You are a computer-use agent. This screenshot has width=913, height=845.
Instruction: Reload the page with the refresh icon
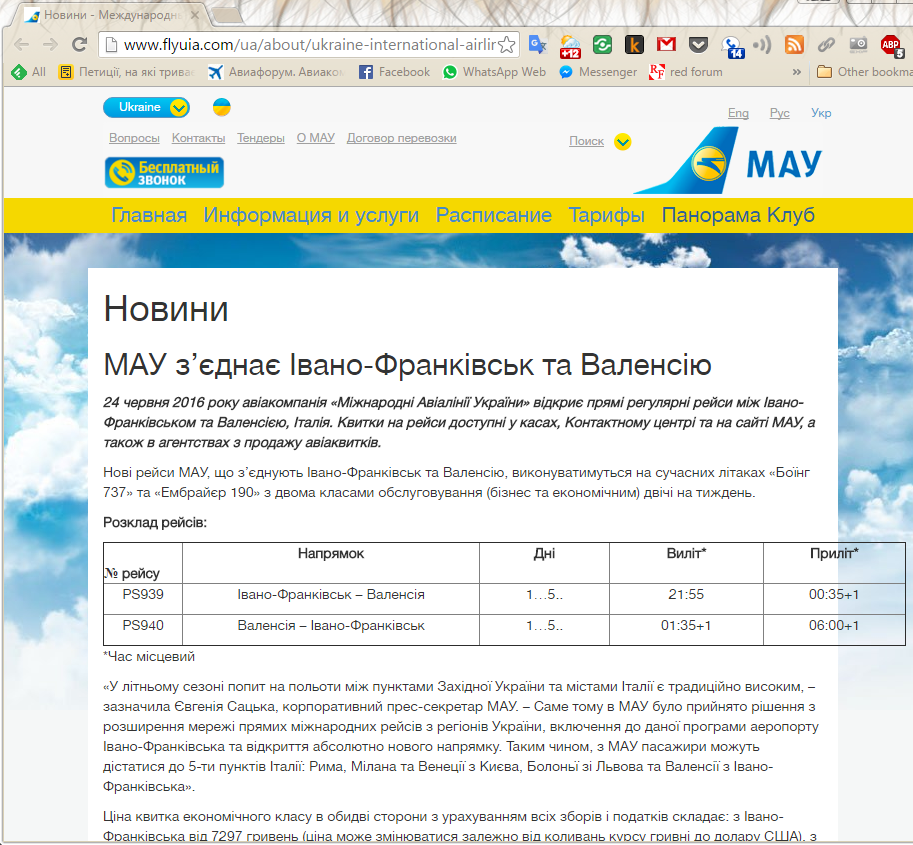tap(79, 45)
